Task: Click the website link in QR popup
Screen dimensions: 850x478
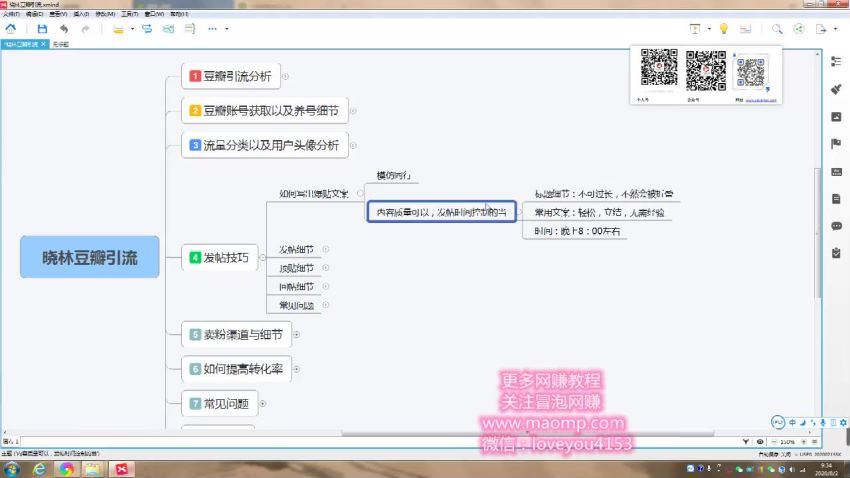Action: (761, 100)
